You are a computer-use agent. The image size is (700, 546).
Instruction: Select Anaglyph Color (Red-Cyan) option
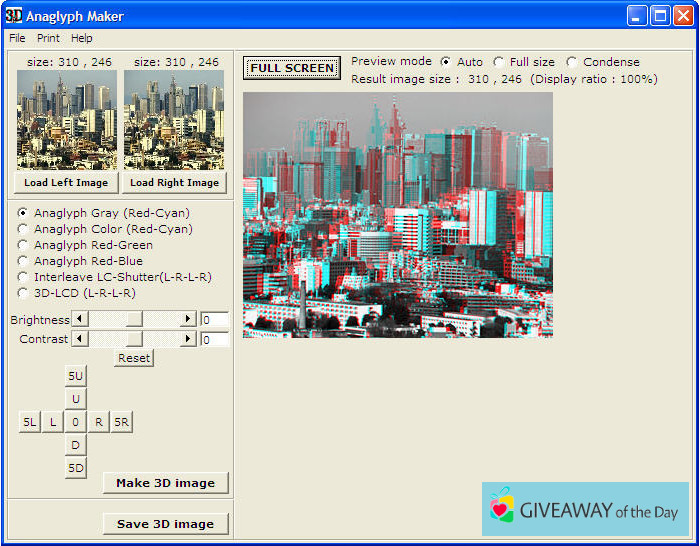point(24,229)
